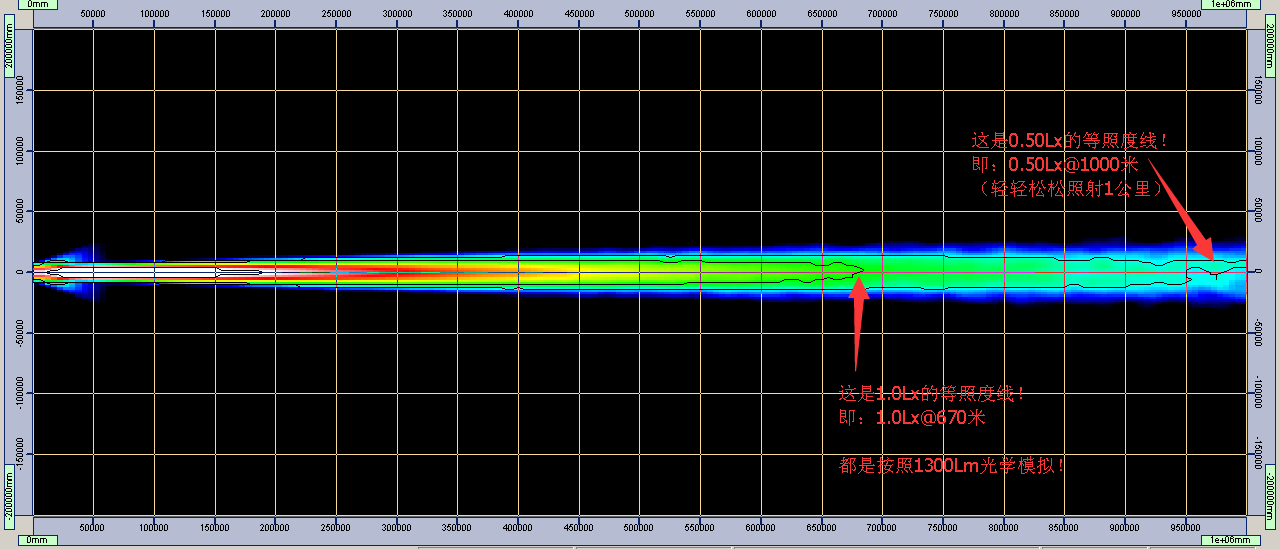Click the bottom-right 1e+06mm range box
The height and width of the screenshot is (549, 1280).
[1229, 540]
